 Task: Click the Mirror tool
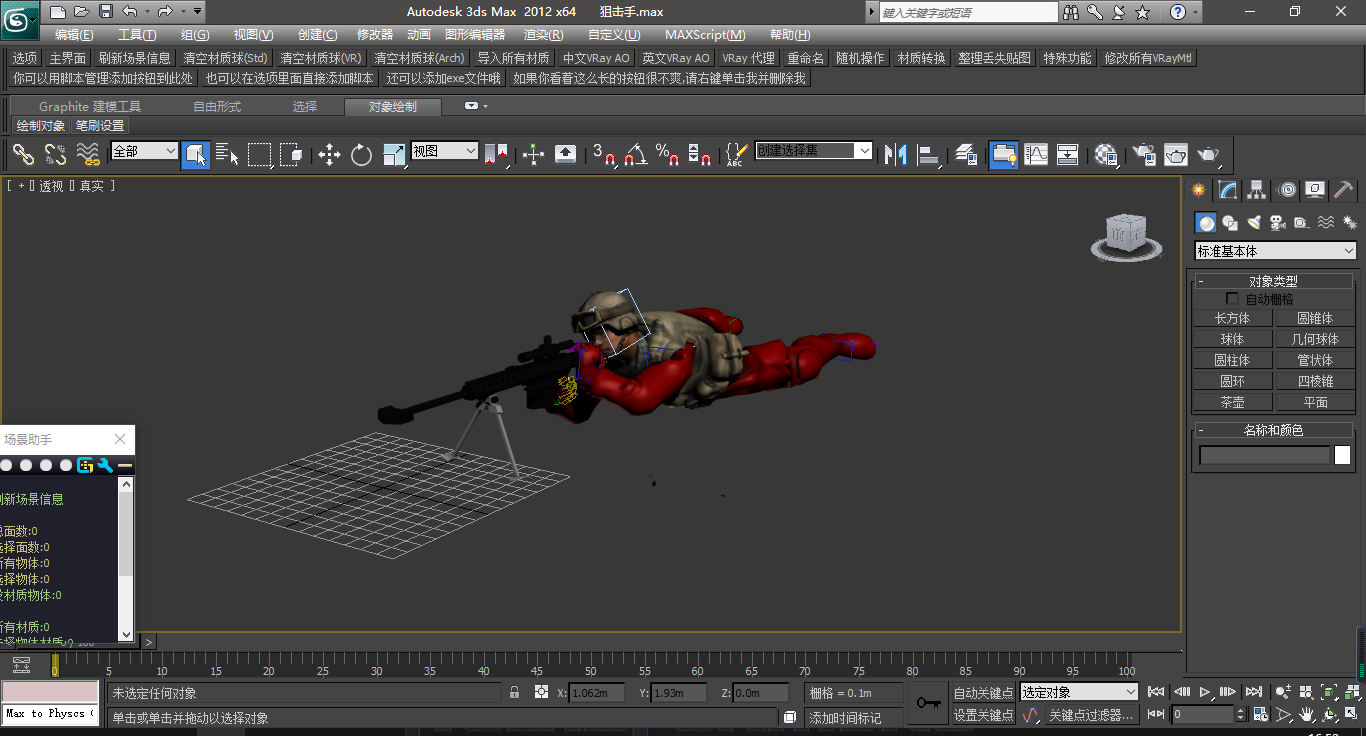pyautogui.click(x=896, y=154)
